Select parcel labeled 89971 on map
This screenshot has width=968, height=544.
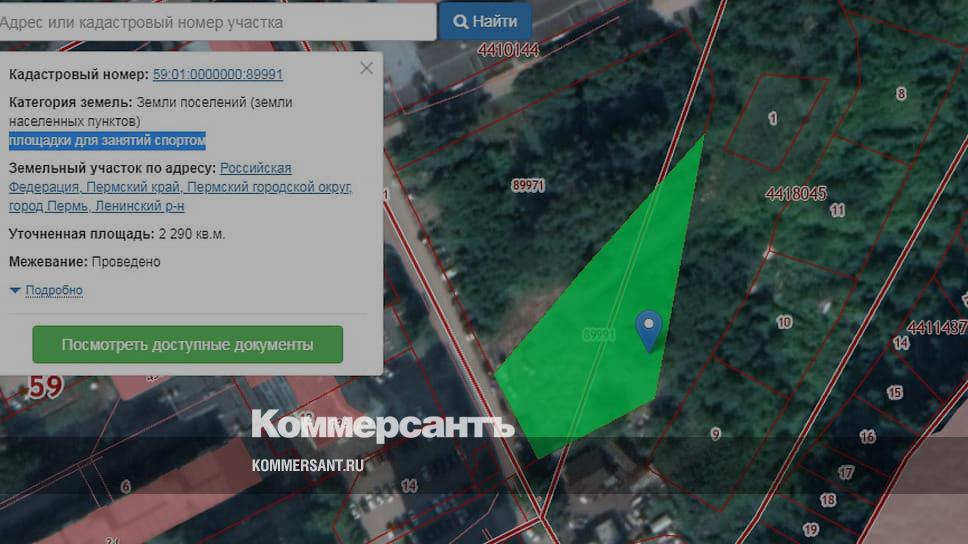[x=527, y=186]
